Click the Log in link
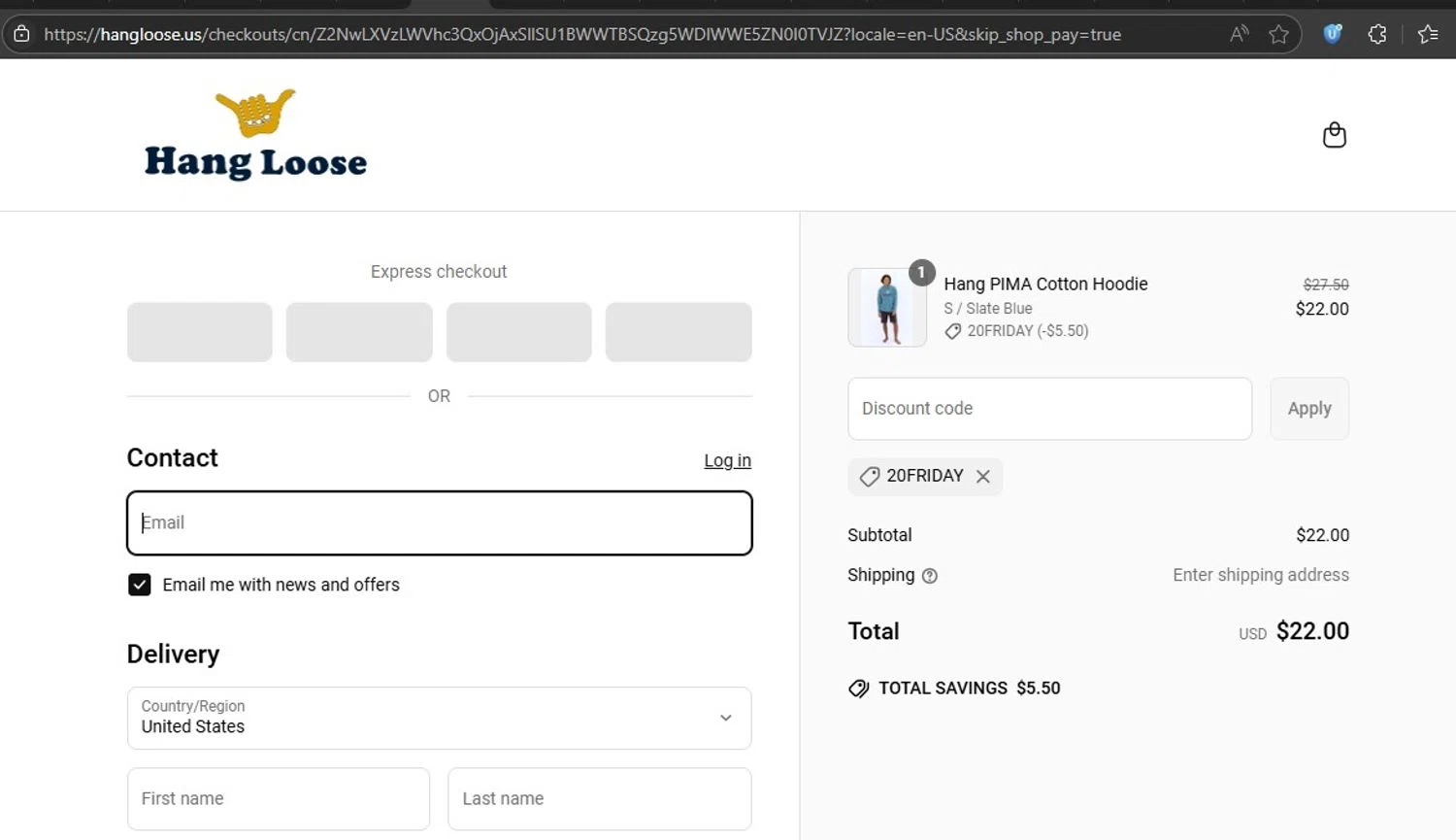The width and height of the screenshot is (1456, 840). point(727,460)
